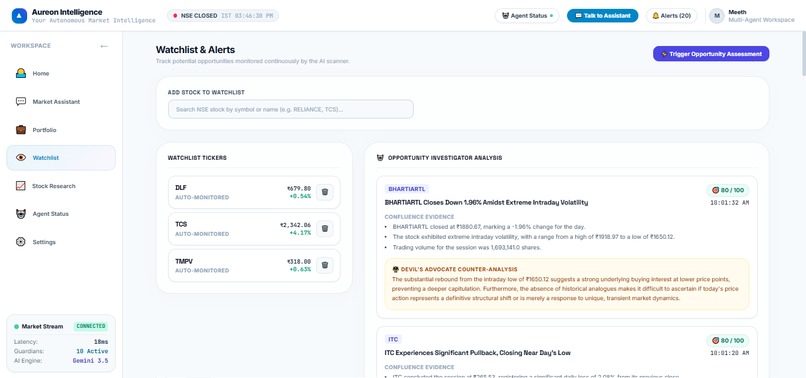Delete TCS from the watchlist
This screenshot has width=806, height=378.
(325, 229)
